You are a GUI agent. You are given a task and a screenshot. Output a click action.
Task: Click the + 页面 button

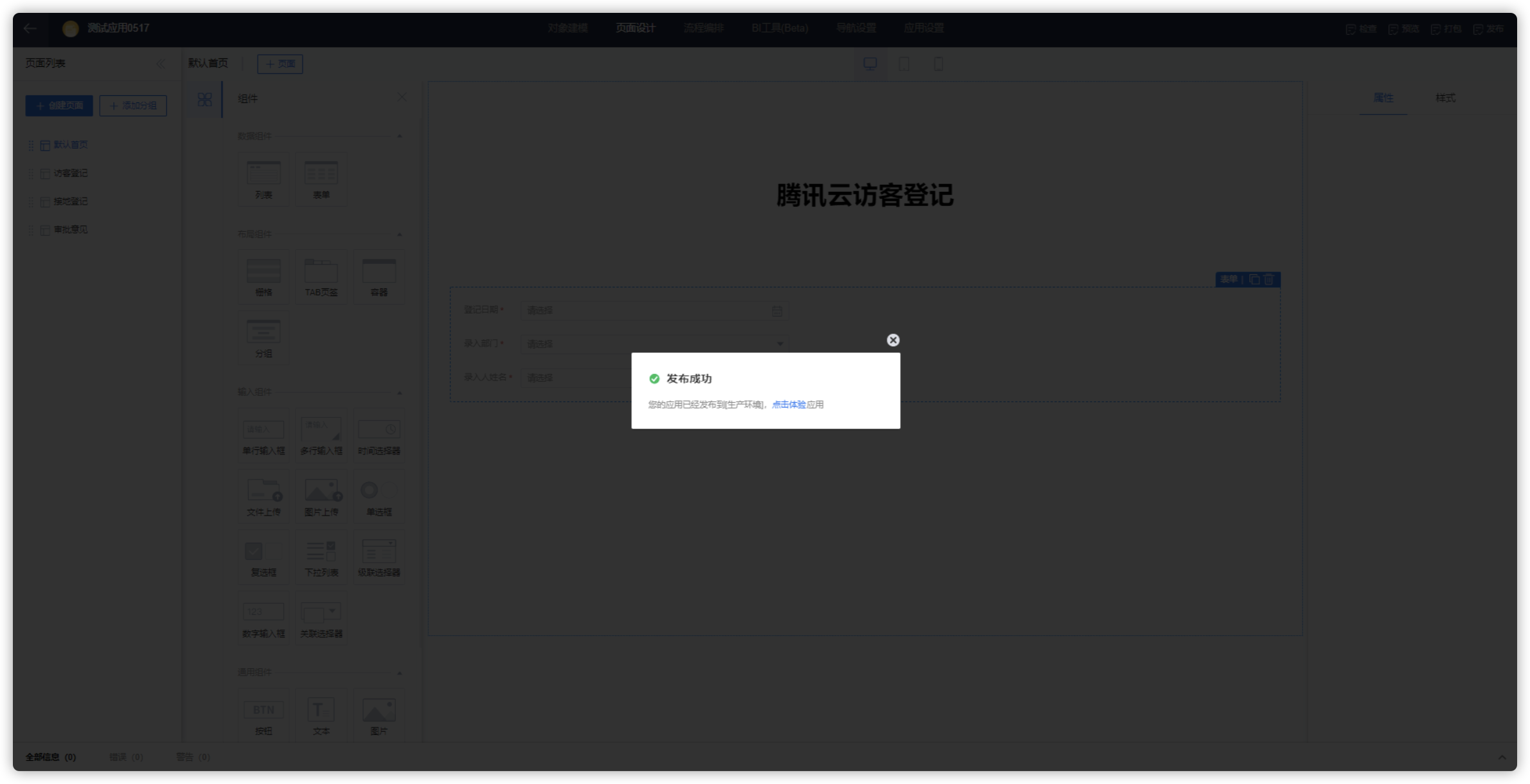click(x=280, y=64)
